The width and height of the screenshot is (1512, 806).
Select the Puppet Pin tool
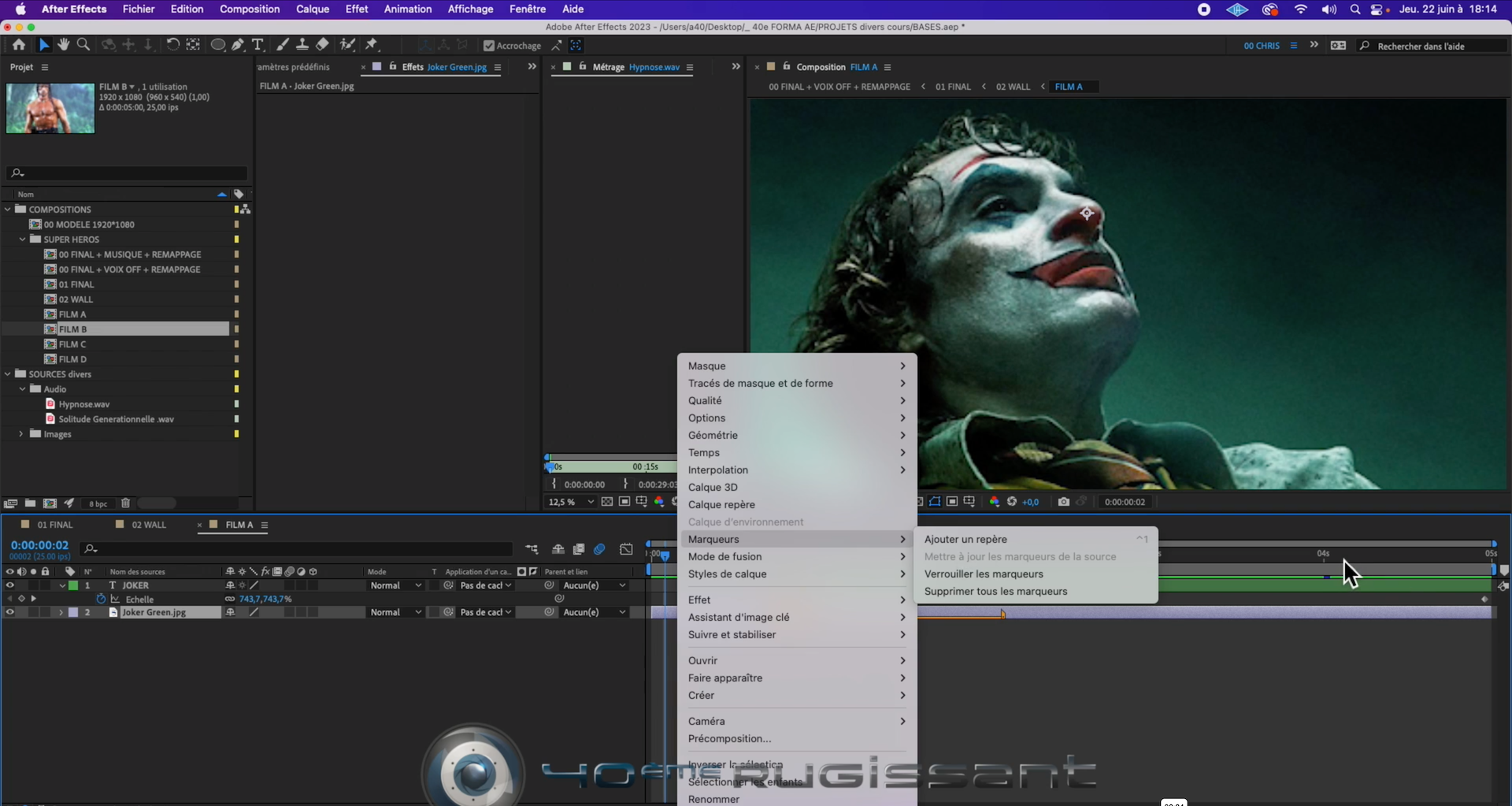click(x=372, y=45)
